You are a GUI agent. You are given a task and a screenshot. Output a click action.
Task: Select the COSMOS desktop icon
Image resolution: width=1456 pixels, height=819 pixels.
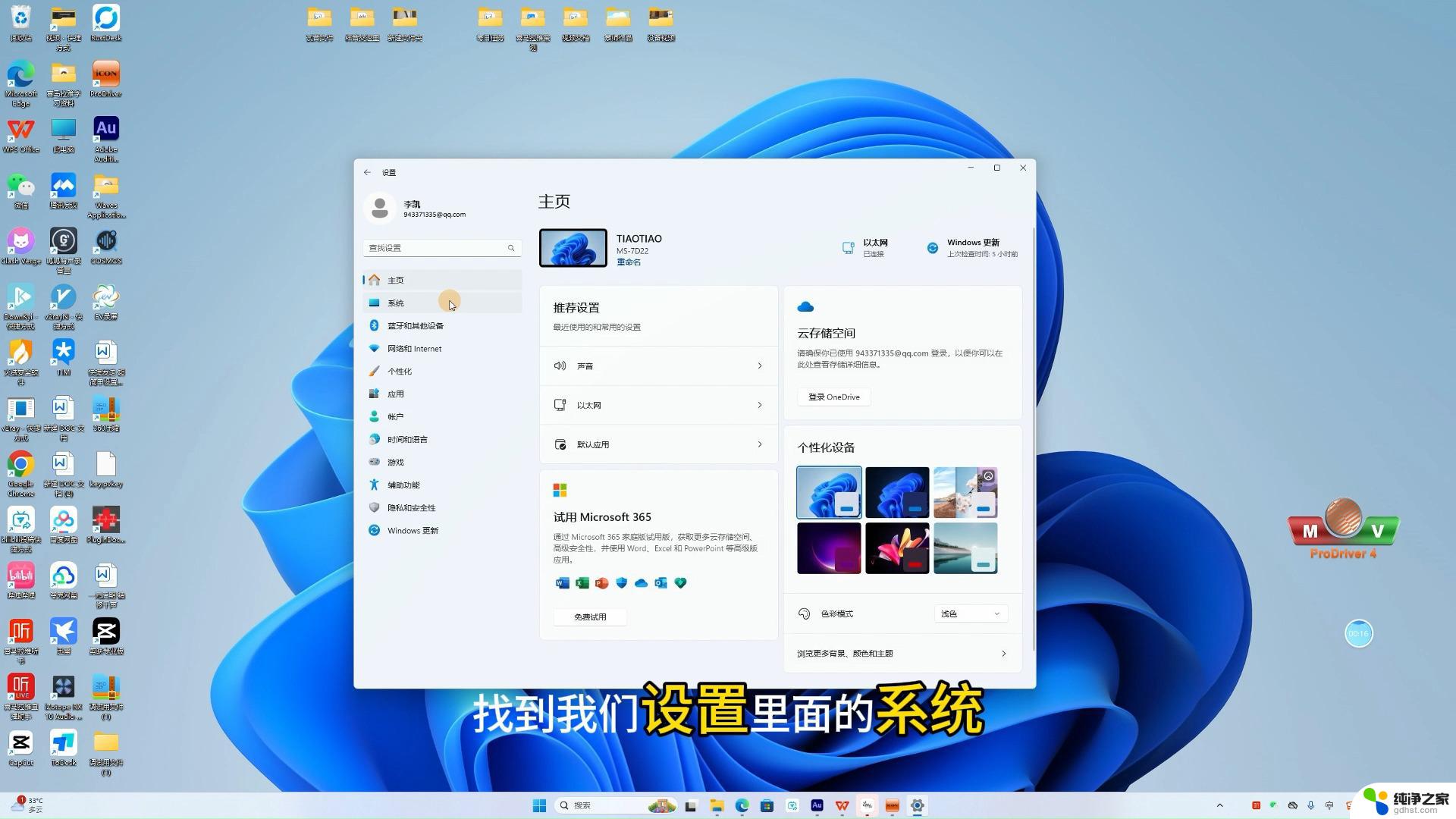pyautogui.click(x=106, y=246)
